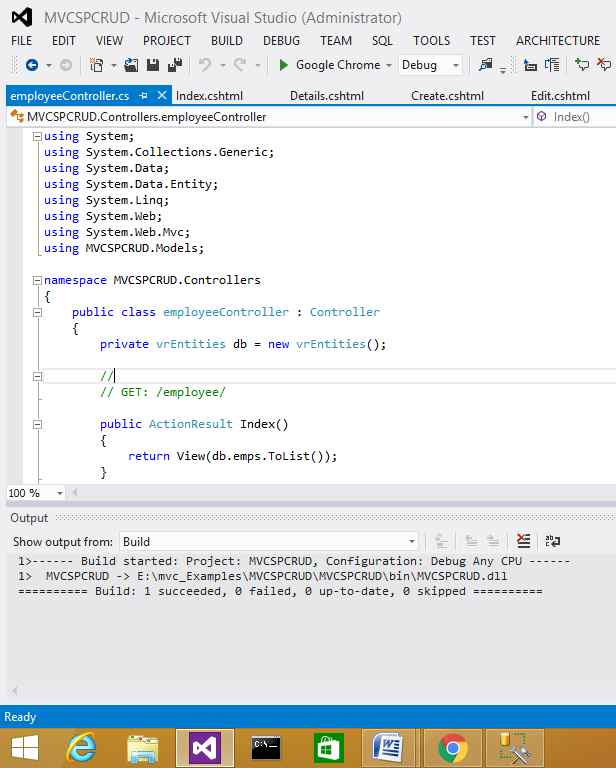This screenshot has height=768, width=616.
Task: Click the increase indent toolbar icon
Action: tap(552, 65)
